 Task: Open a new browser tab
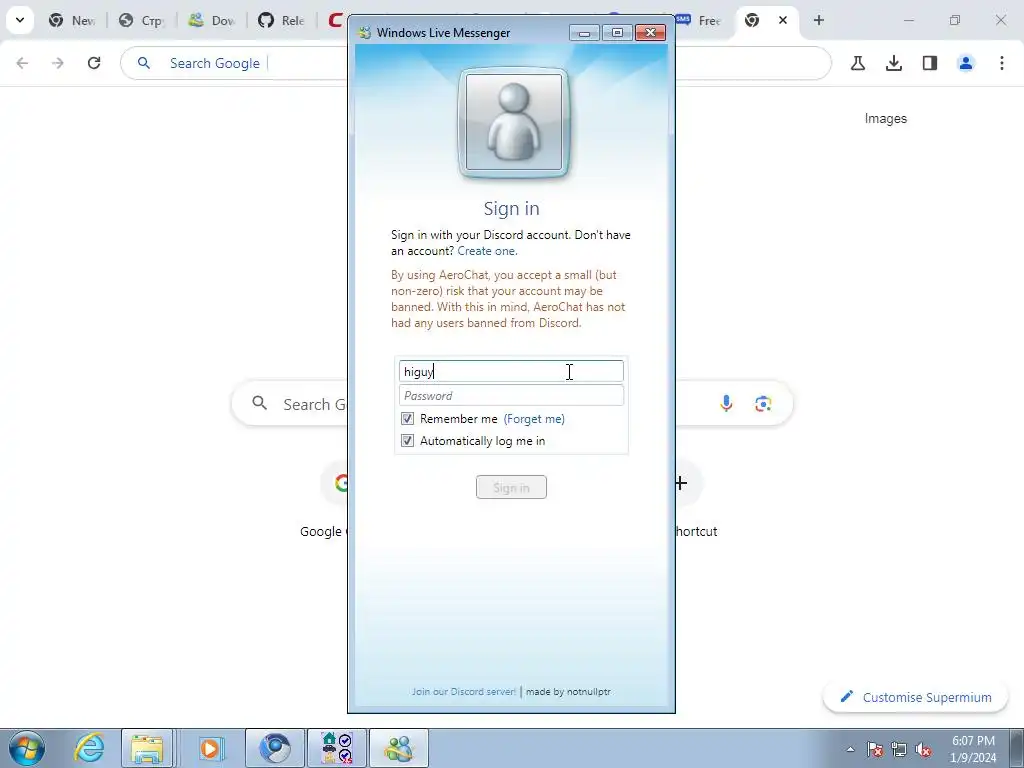[x=819, y=20]
